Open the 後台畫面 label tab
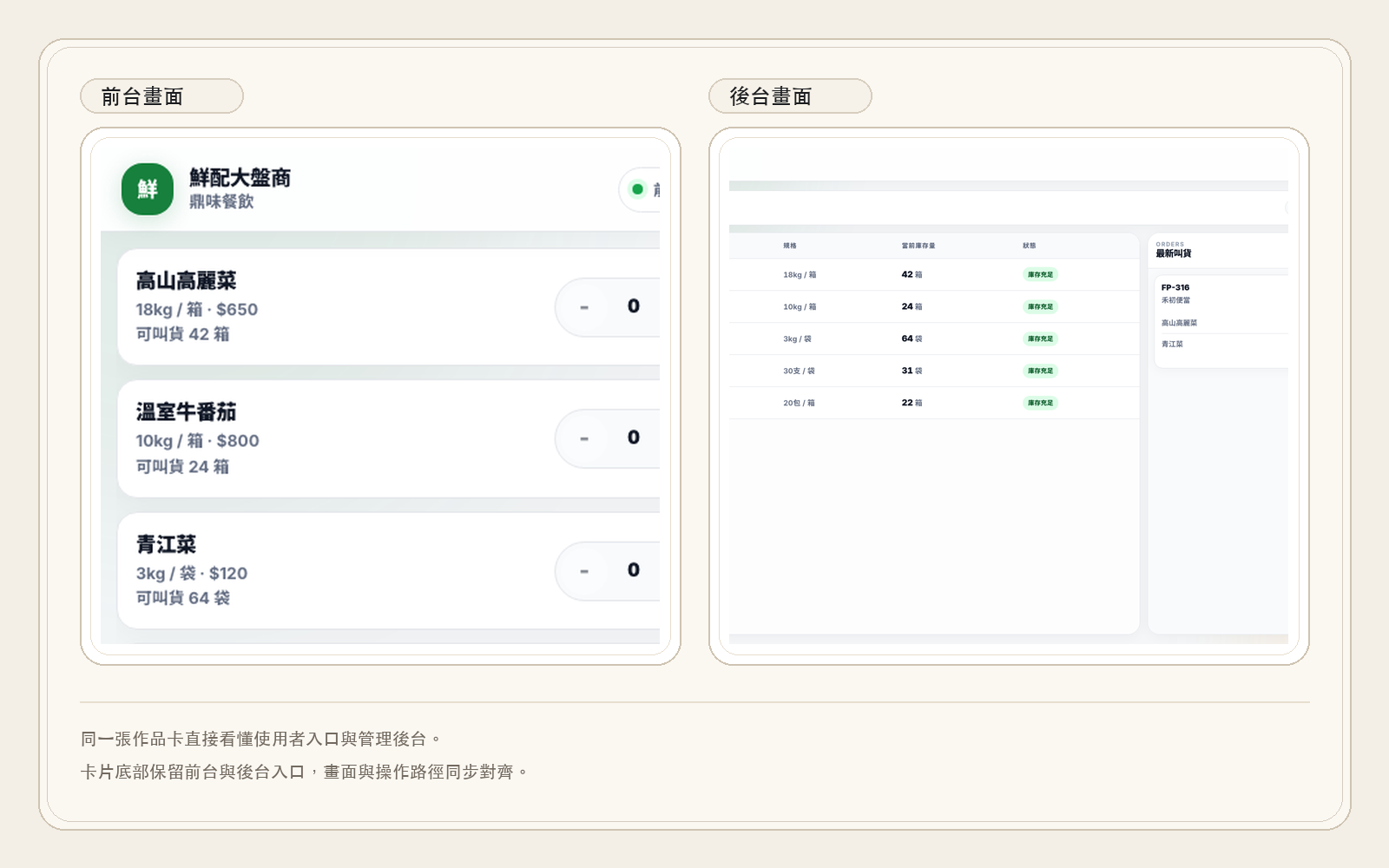This screenshot has width=1389, height=868. (790, 95)
